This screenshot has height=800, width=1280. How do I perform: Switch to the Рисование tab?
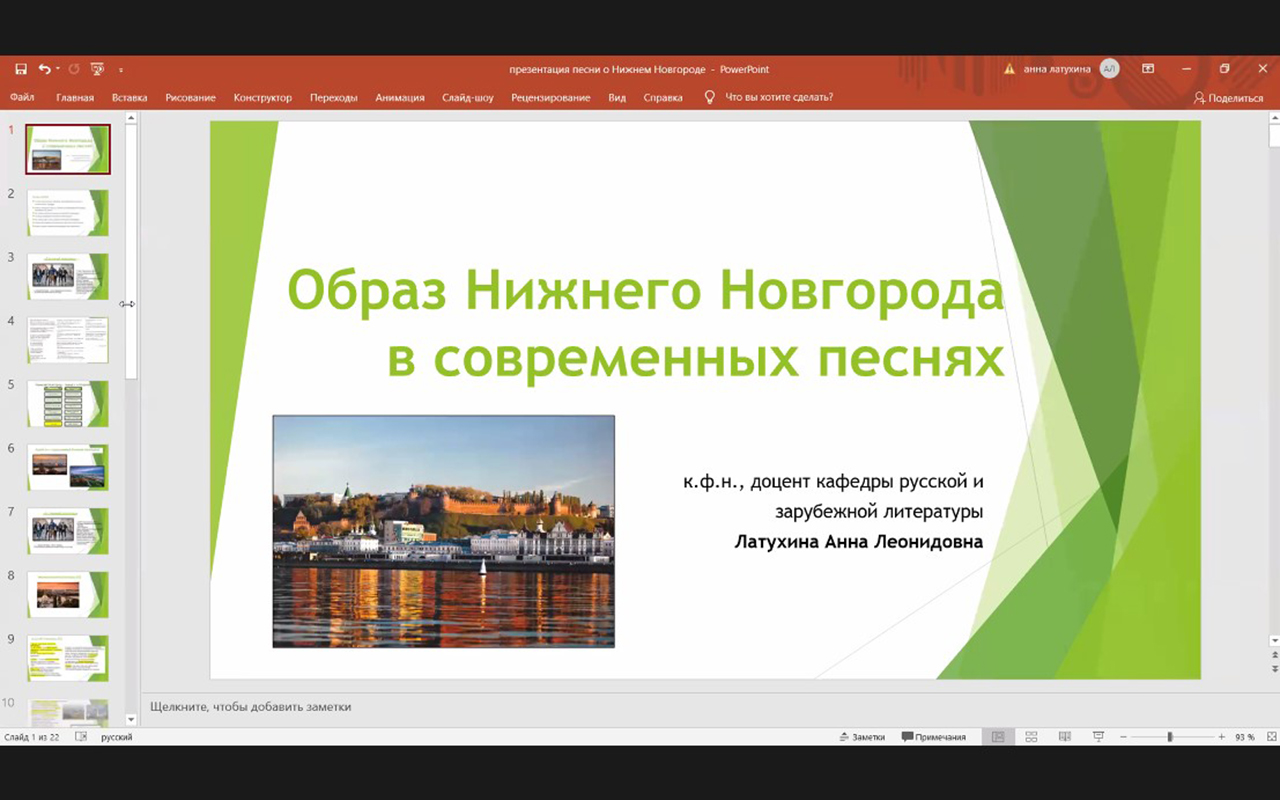190,98
